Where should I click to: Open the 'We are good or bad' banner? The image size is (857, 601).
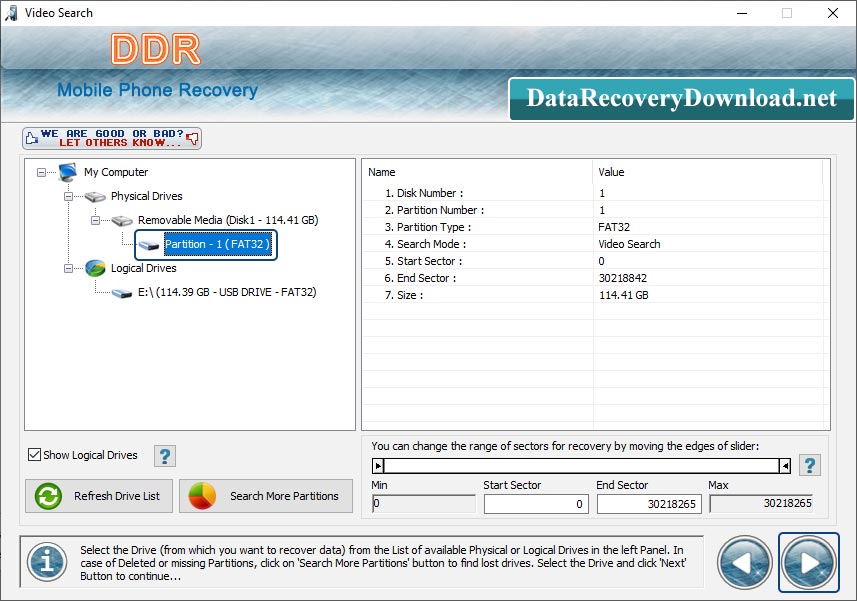[112, 138]
